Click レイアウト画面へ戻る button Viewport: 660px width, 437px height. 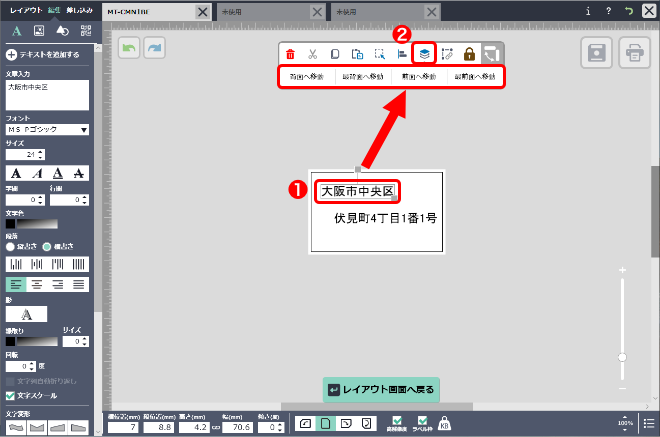tap(381, 389)
